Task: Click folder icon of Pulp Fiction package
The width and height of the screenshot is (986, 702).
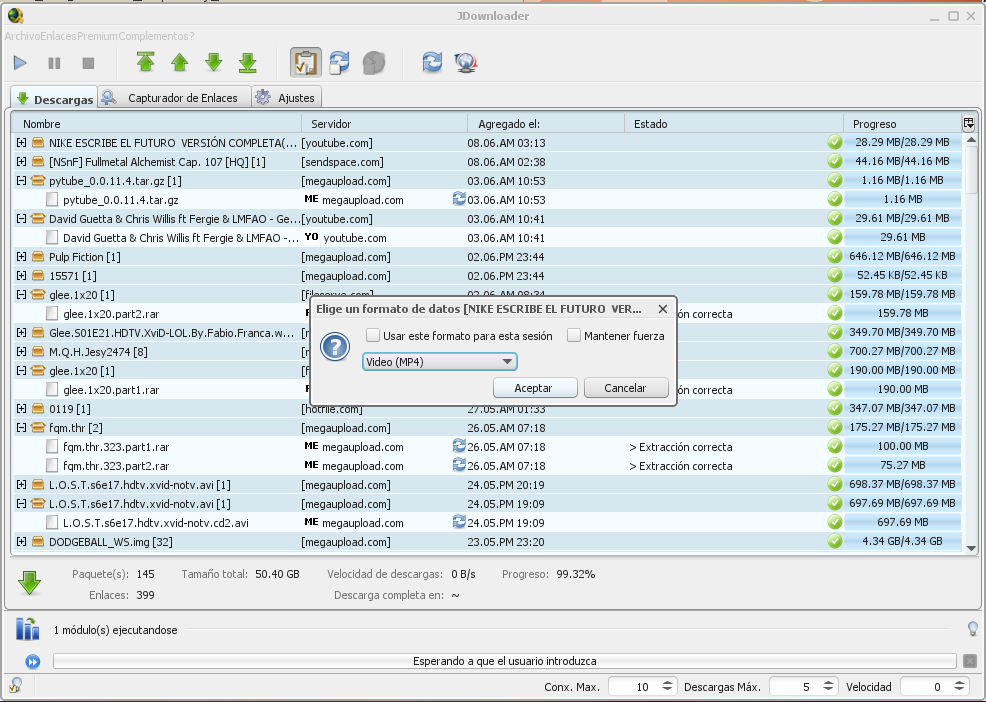Action: tap(38, 257)
